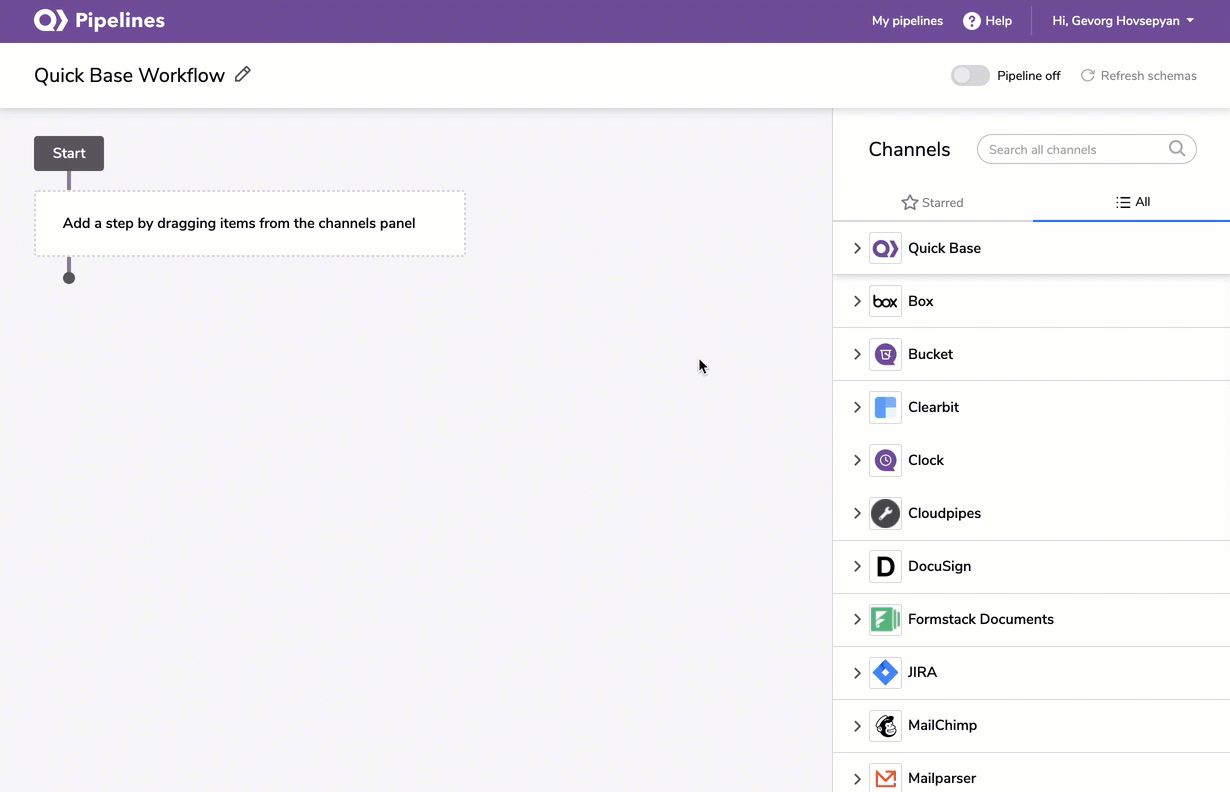Click the Help question mark icon
The width and height of the screenshot is (1230, 792).
tap(971, 21)
